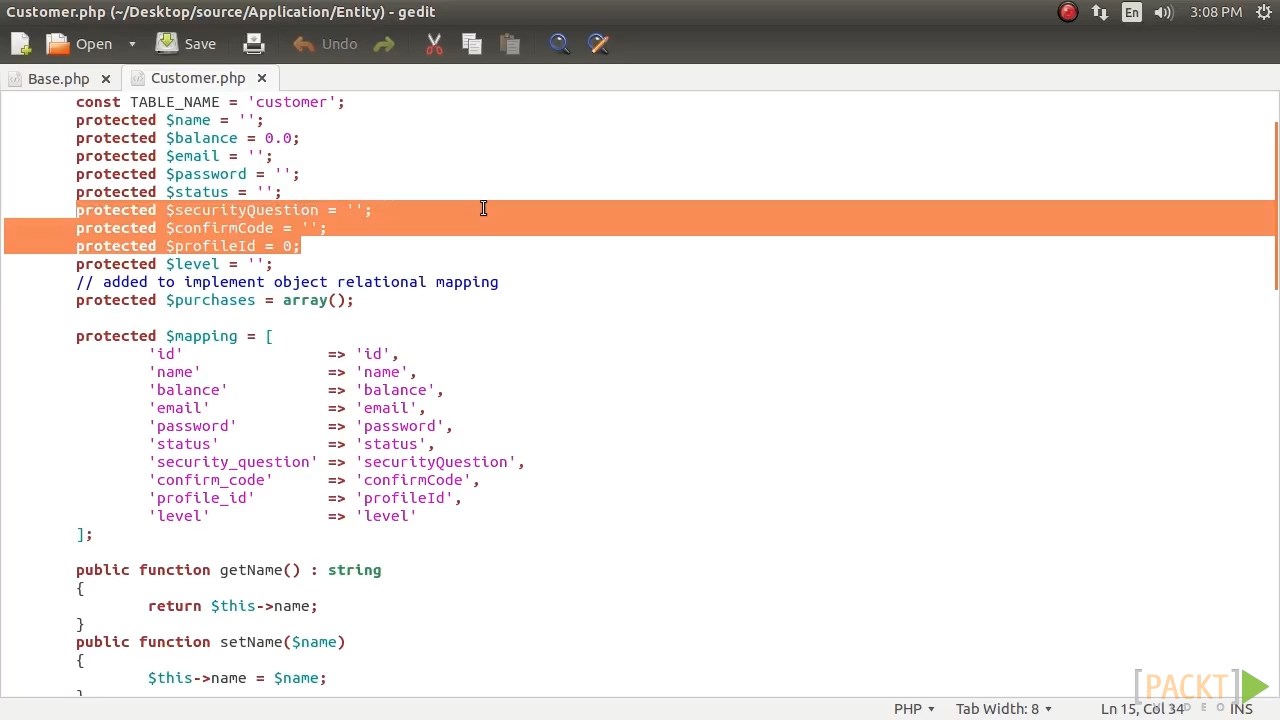
Task: Open the En keyboard layout indicator
Action: coord(1132,12)
